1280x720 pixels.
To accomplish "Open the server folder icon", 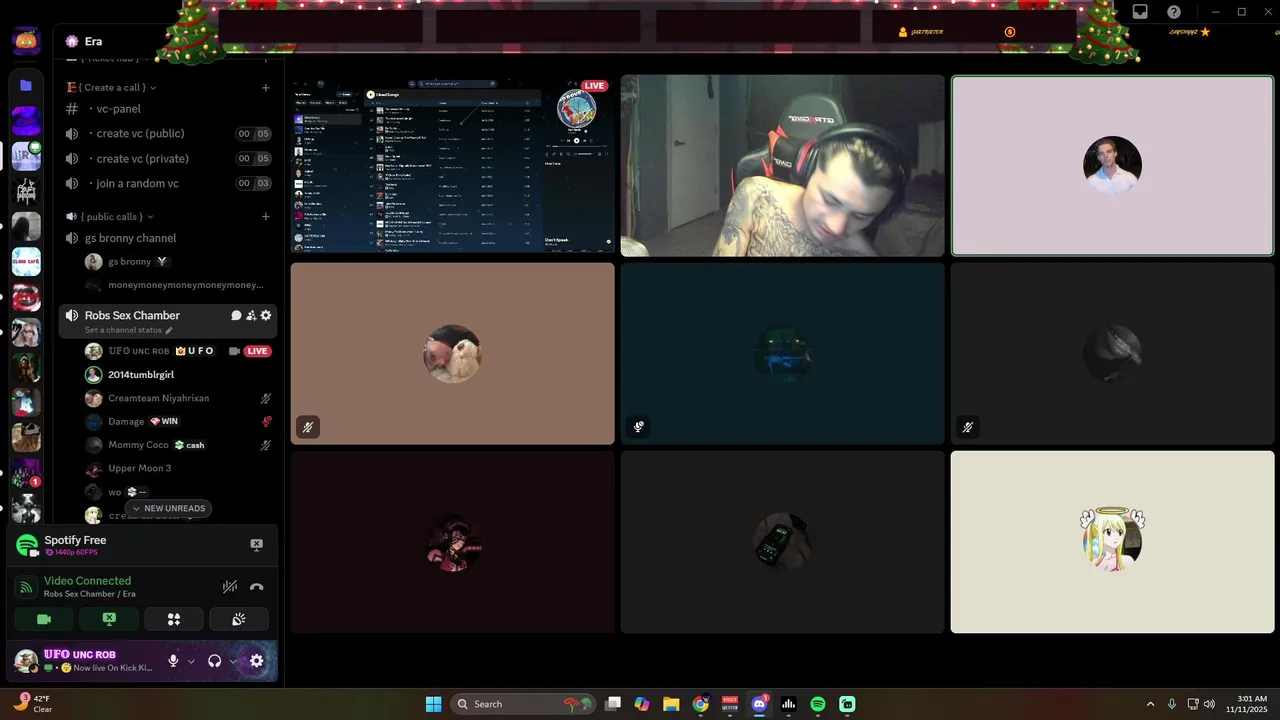I will coord(26,86).
